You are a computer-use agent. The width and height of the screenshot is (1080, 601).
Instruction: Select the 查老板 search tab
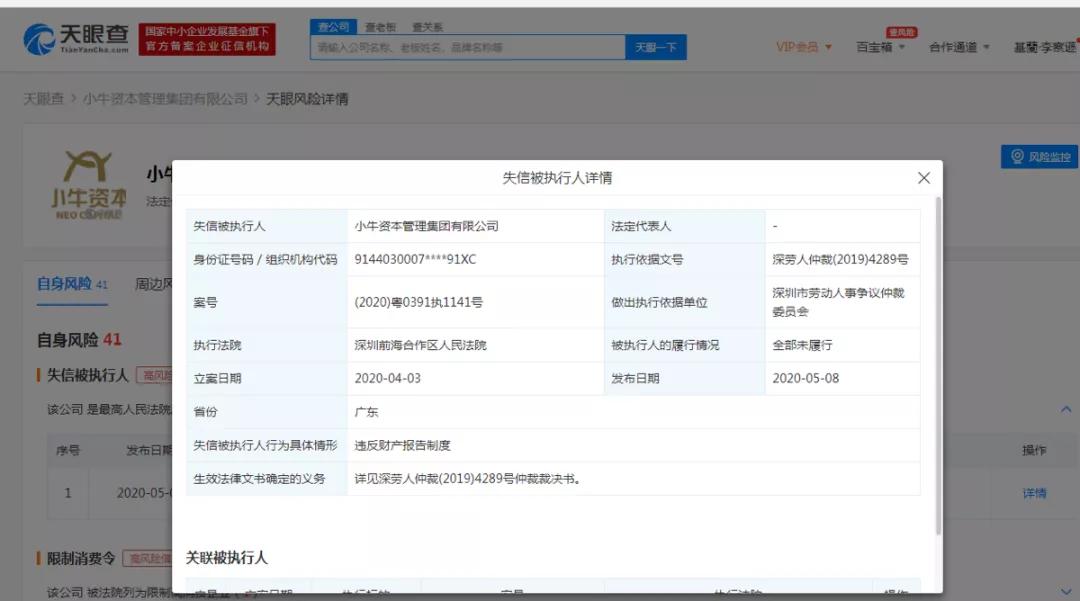380,27
